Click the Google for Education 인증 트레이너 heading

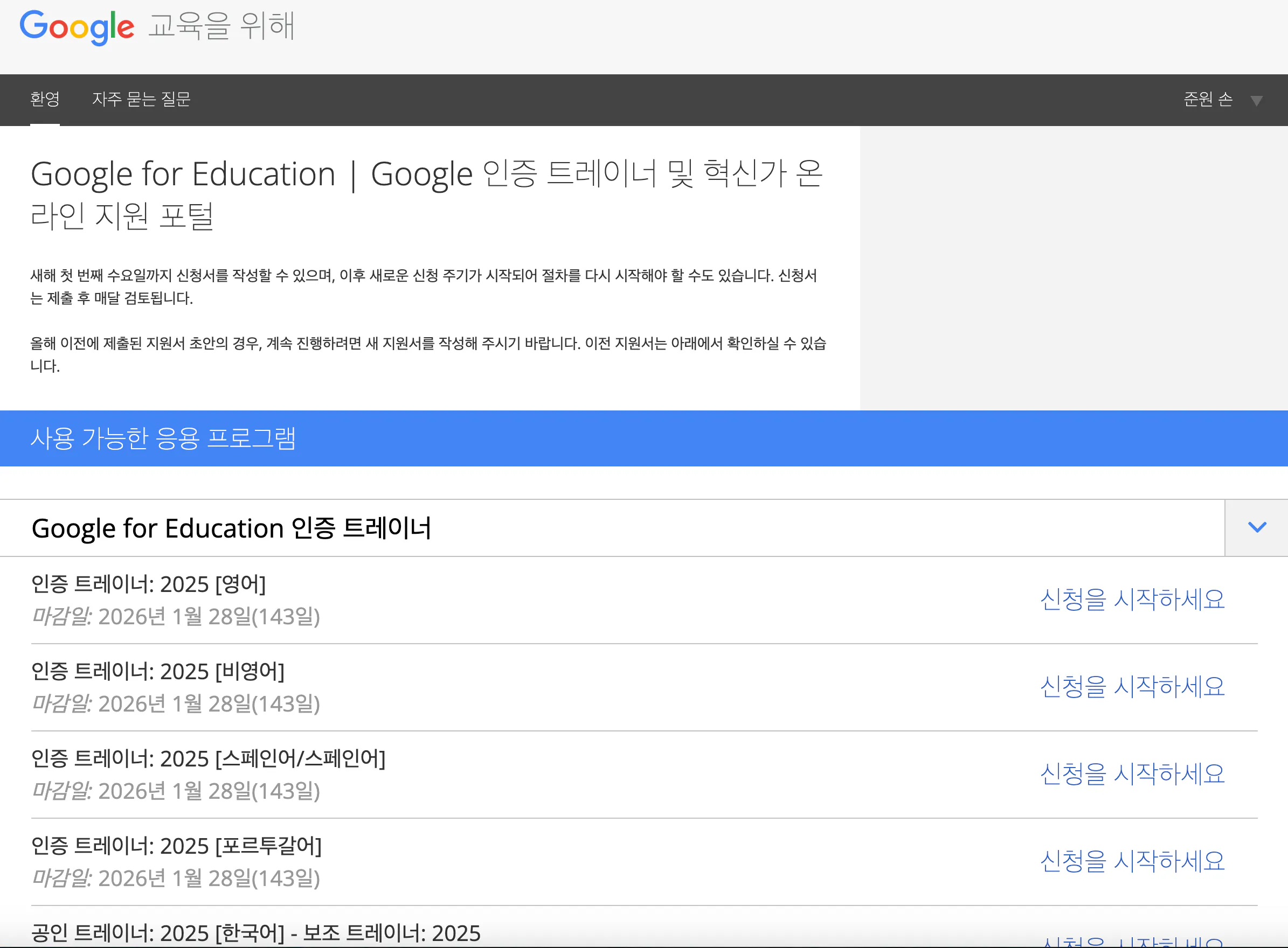(x=231, y=528)
